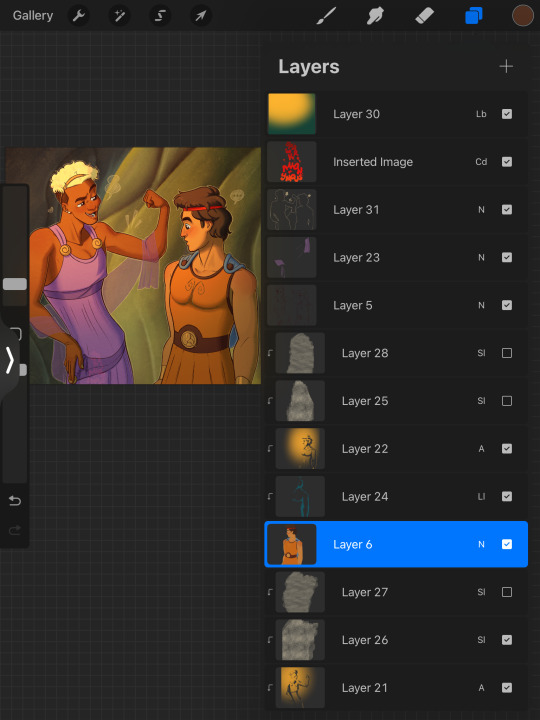
Task: Select the Layer 5 name
Action: 353,305
